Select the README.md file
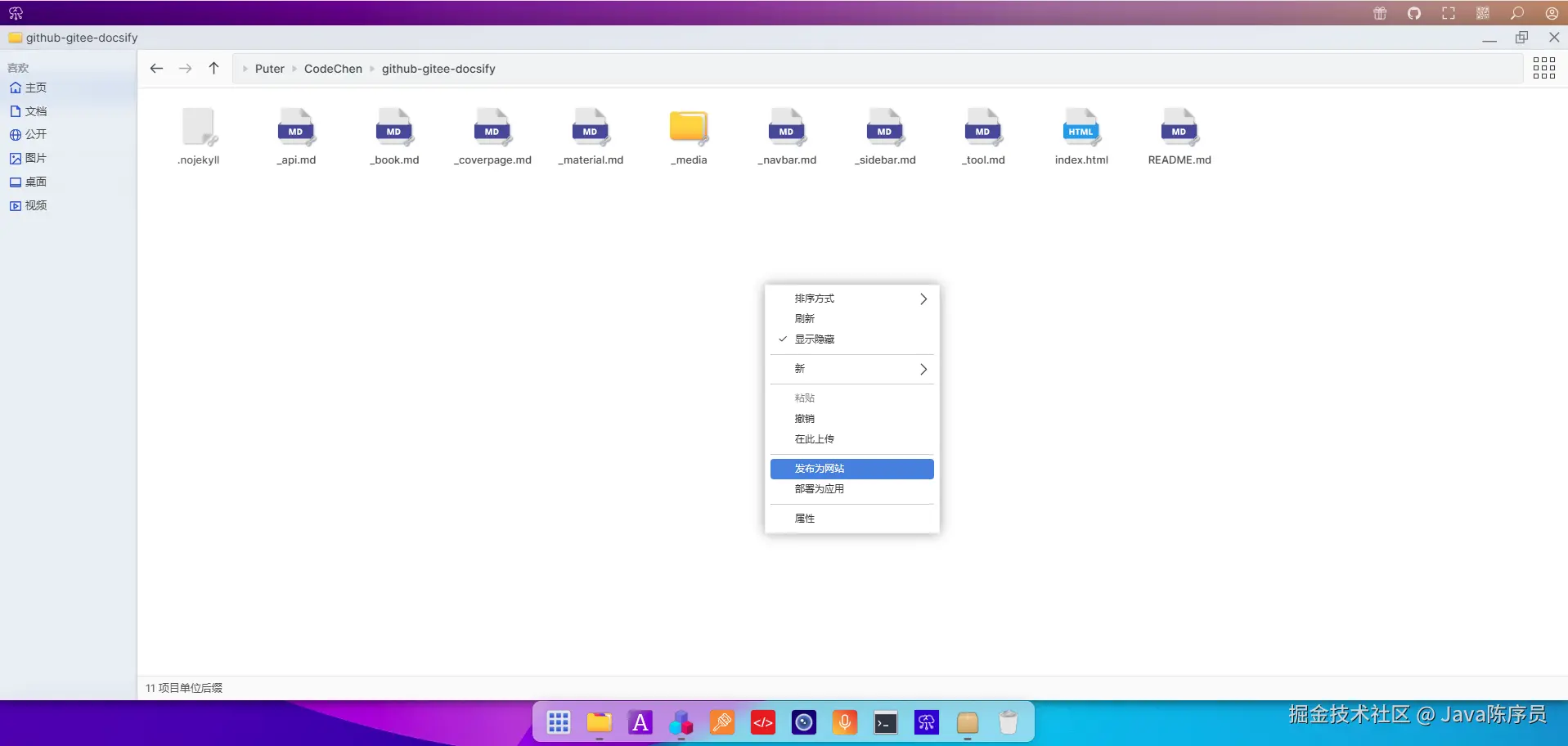1568x746 pixels. point(1179,137)
